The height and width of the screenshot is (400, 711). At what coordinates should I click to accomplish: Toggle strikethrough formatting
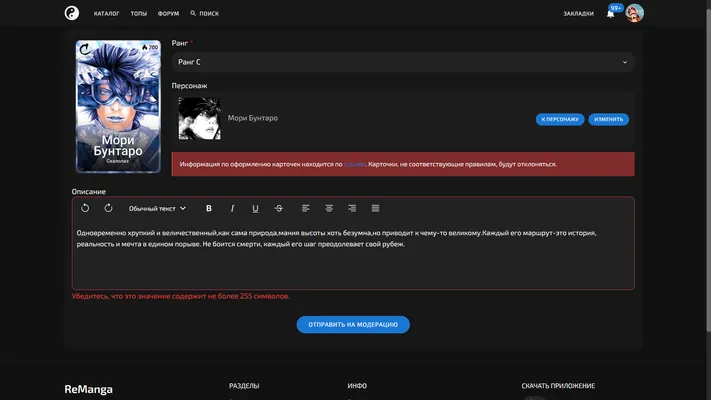coord(279,208)
